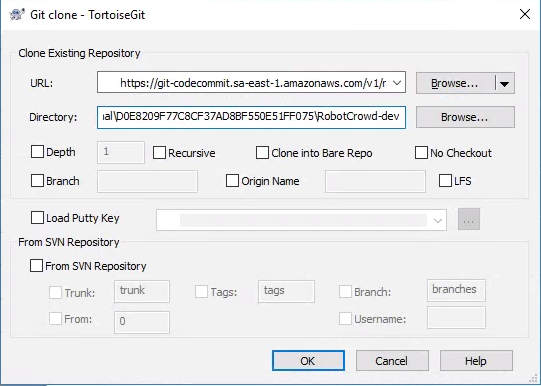Enable the Recursive checkbox

click(x=159, y=153)
